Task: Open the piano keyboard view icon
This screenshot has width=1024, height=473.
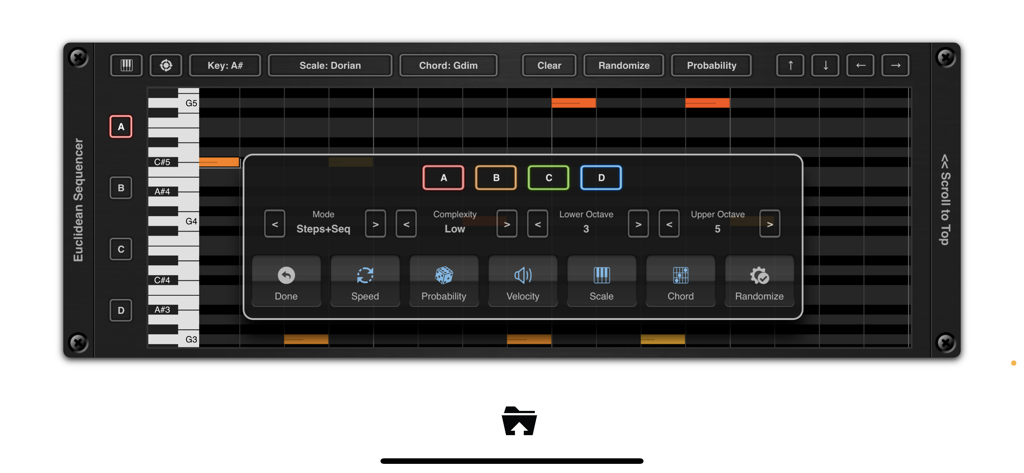Action: point(126,65)
